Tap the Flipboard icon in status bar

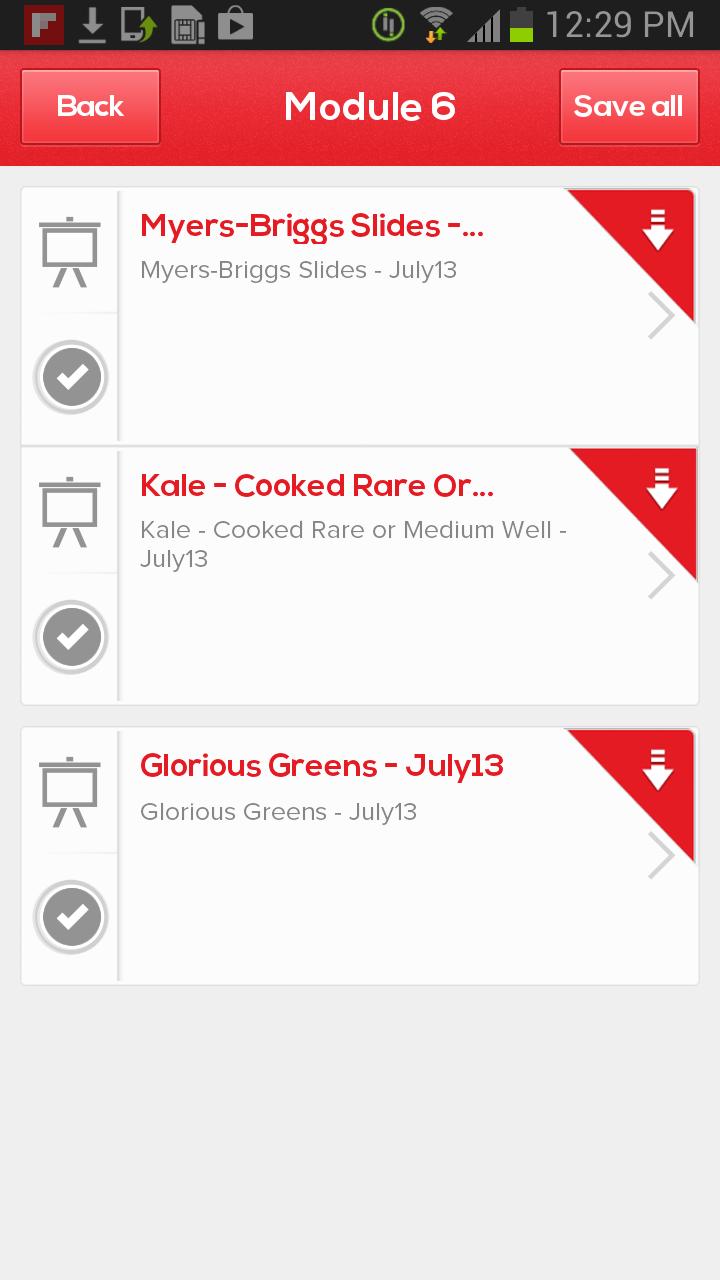pyautogui.click(x=44, y=25)
